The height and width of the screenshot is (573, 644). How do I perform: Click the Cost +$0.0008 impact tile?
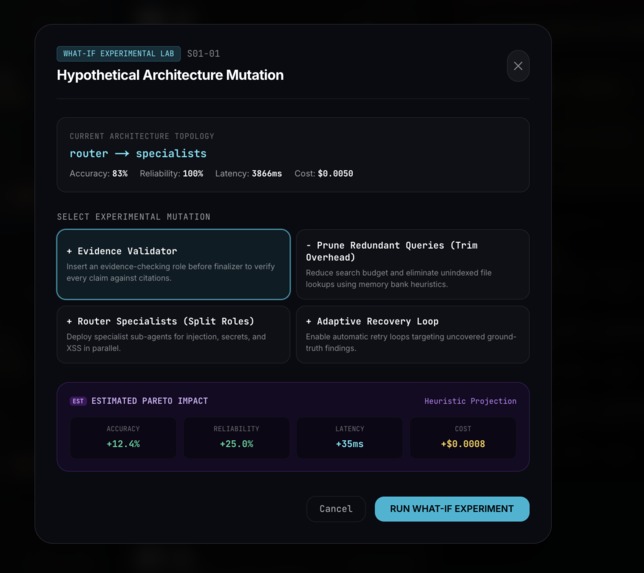463,437
